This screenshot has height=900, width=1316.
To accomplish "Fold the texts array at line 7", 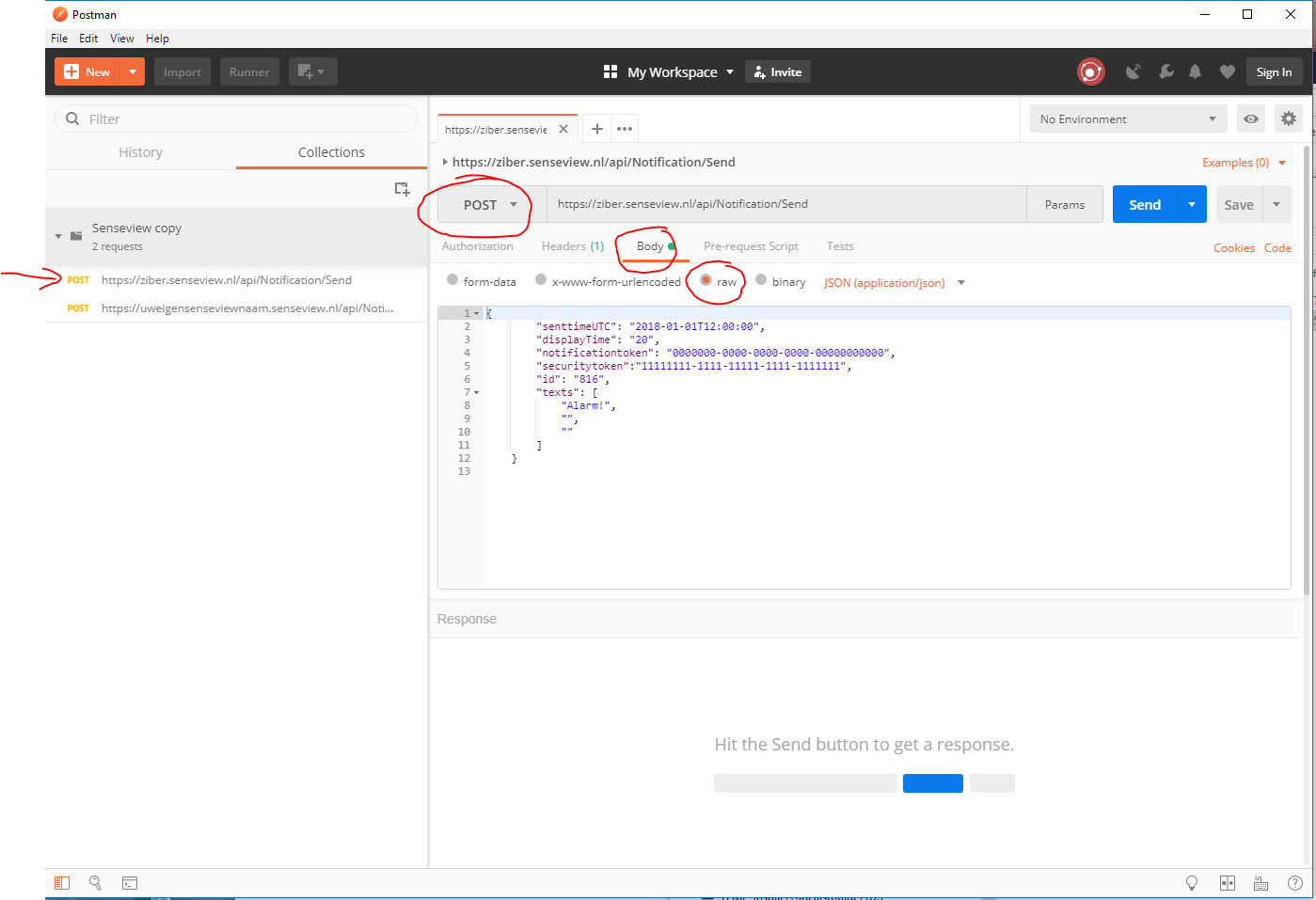I will pyautogui.click(x=477, y=393).
